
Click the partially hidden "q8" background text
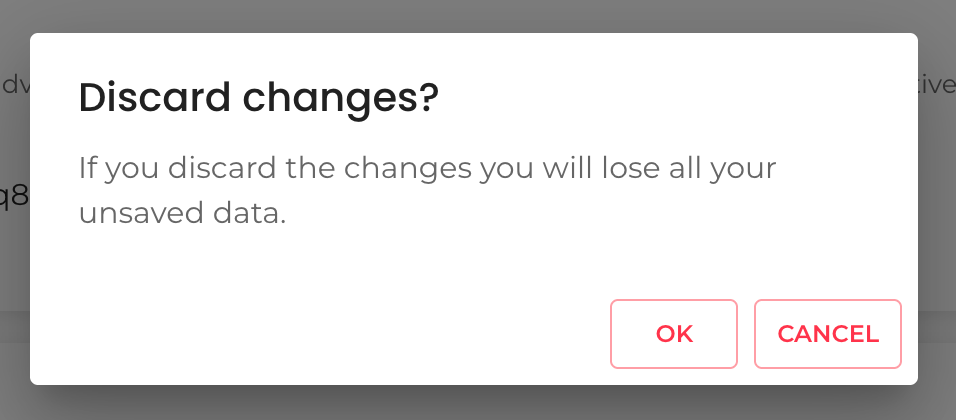[x=13, y=195]
